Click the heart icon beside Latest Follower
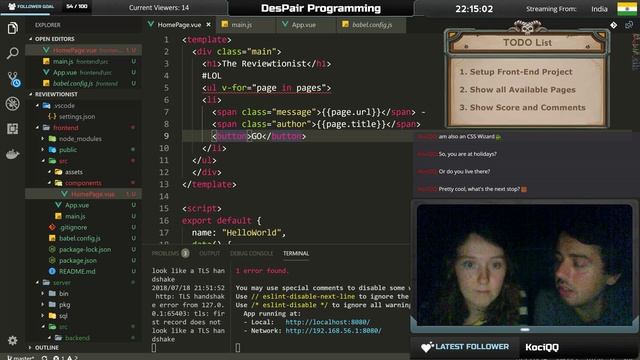The image size is (640, 360). click(x=427, y=347)
